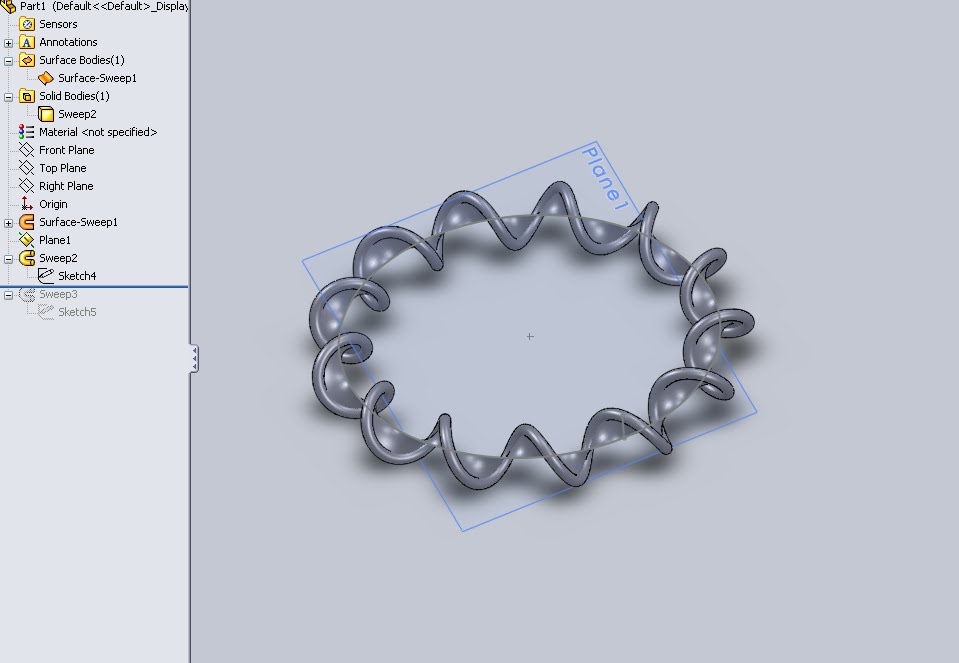The image size is (959, 663).
Task: Collapse the feature tree panel handle
Action: [194, 358]
